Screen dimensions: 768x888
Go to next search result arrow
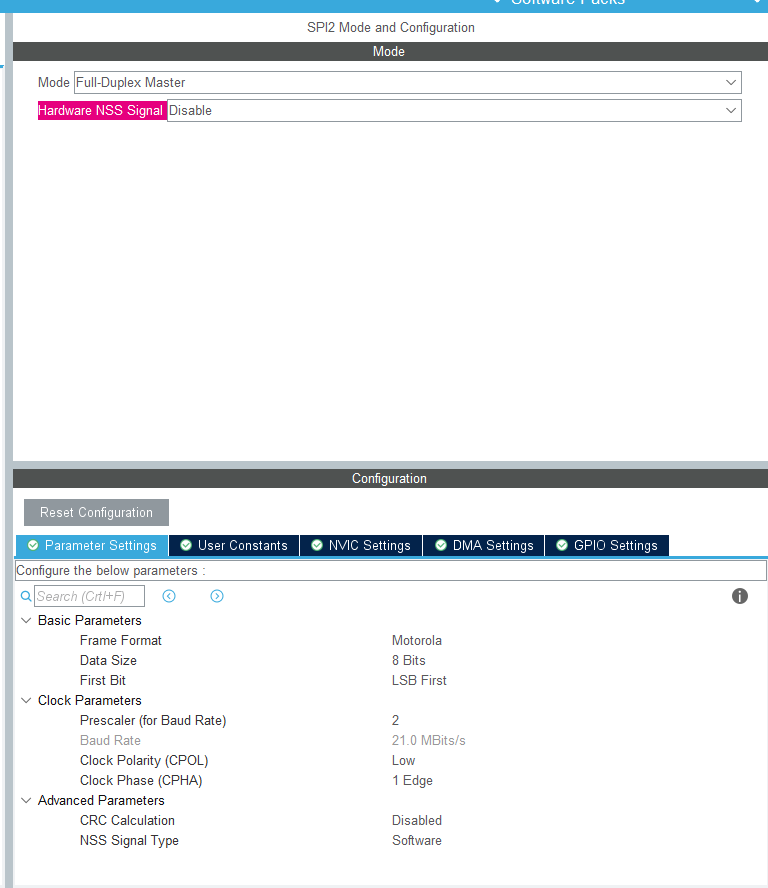[217, 596]
